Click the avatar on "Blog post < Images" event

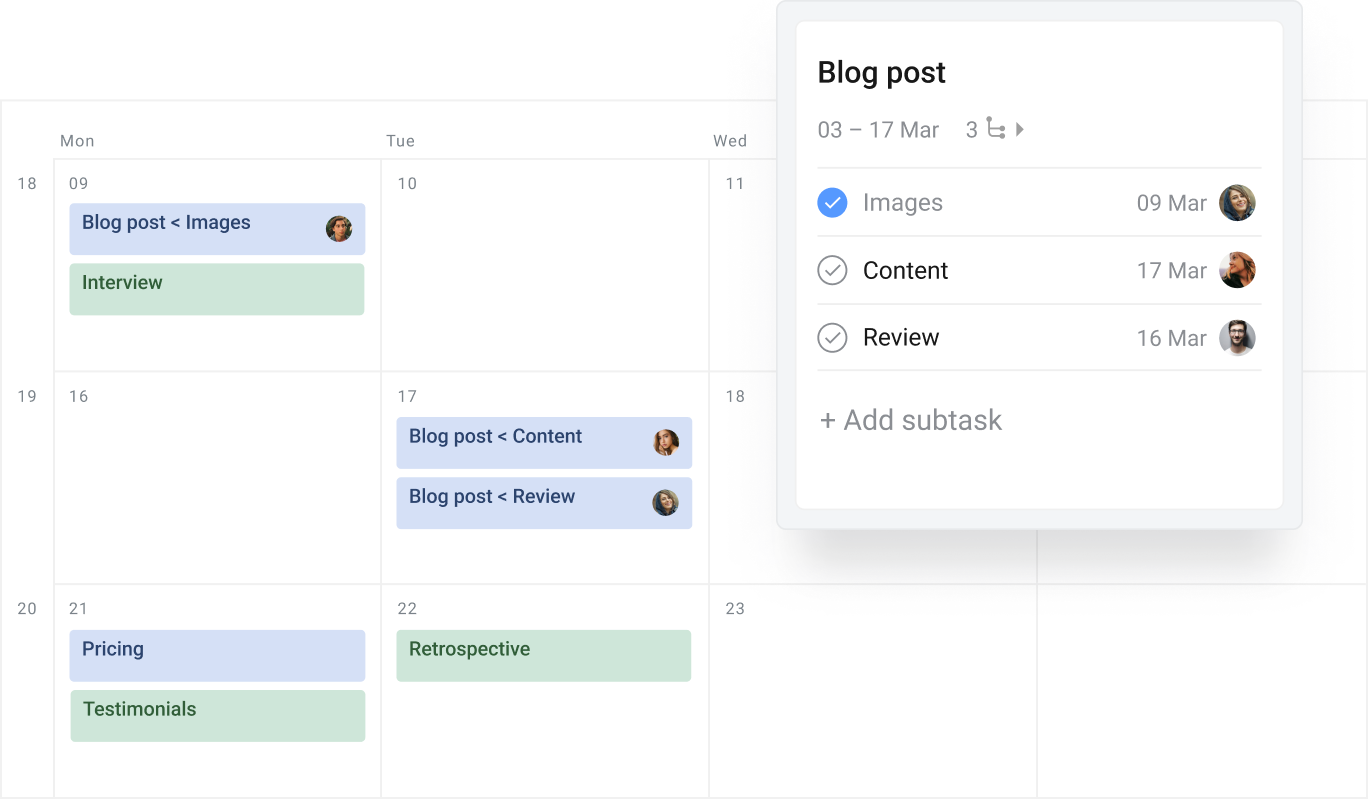point(339,228)
